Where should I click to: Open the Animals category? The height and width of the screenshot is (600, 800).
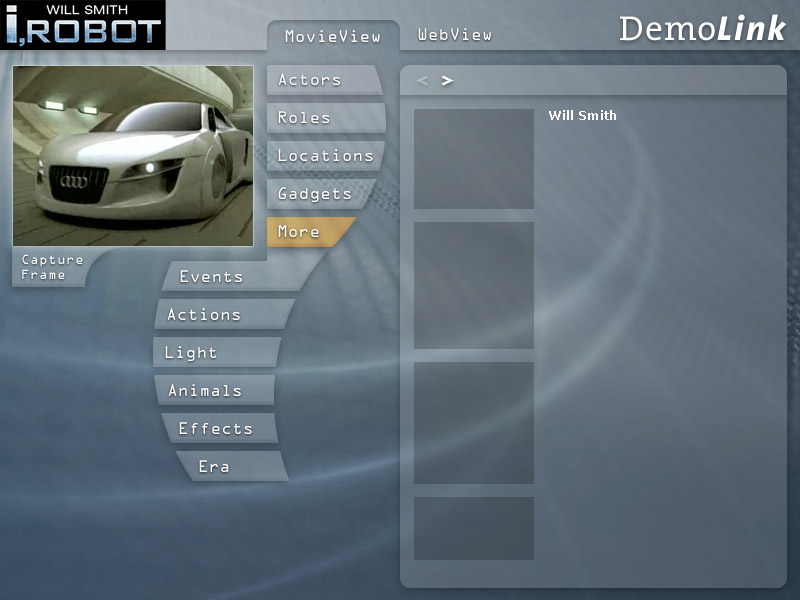[205, 391]
